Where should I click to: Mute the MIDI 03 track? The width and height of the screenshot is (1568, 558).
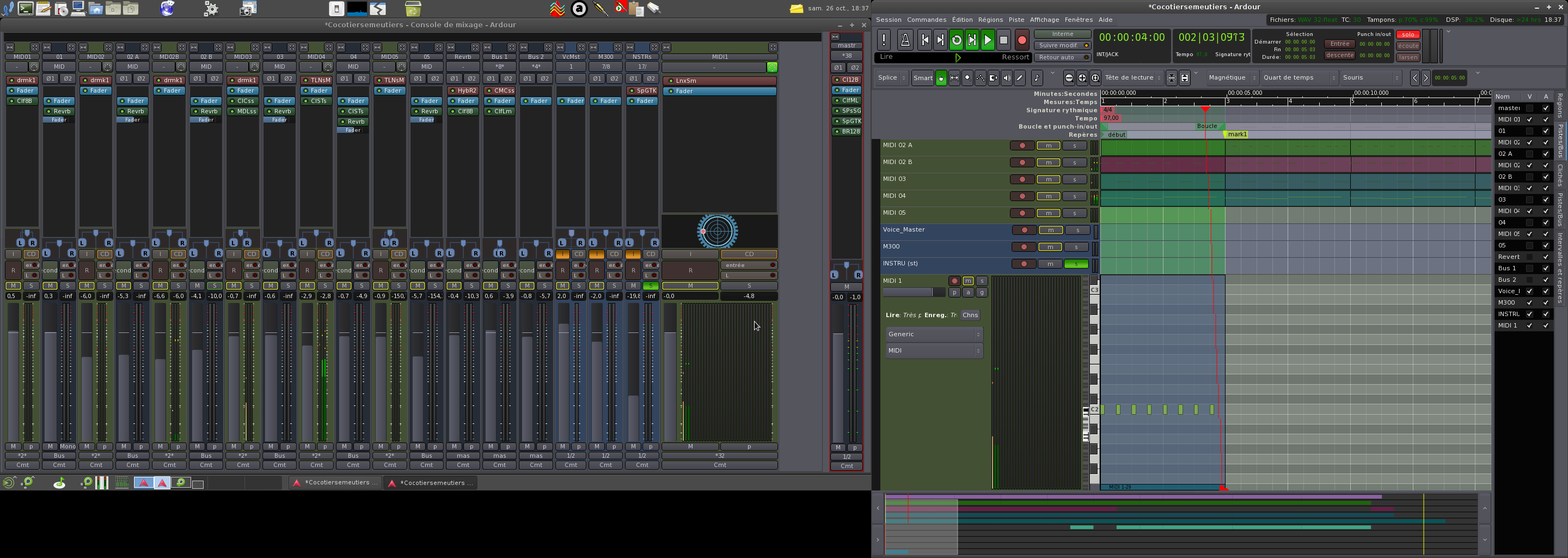(1048, 180)
